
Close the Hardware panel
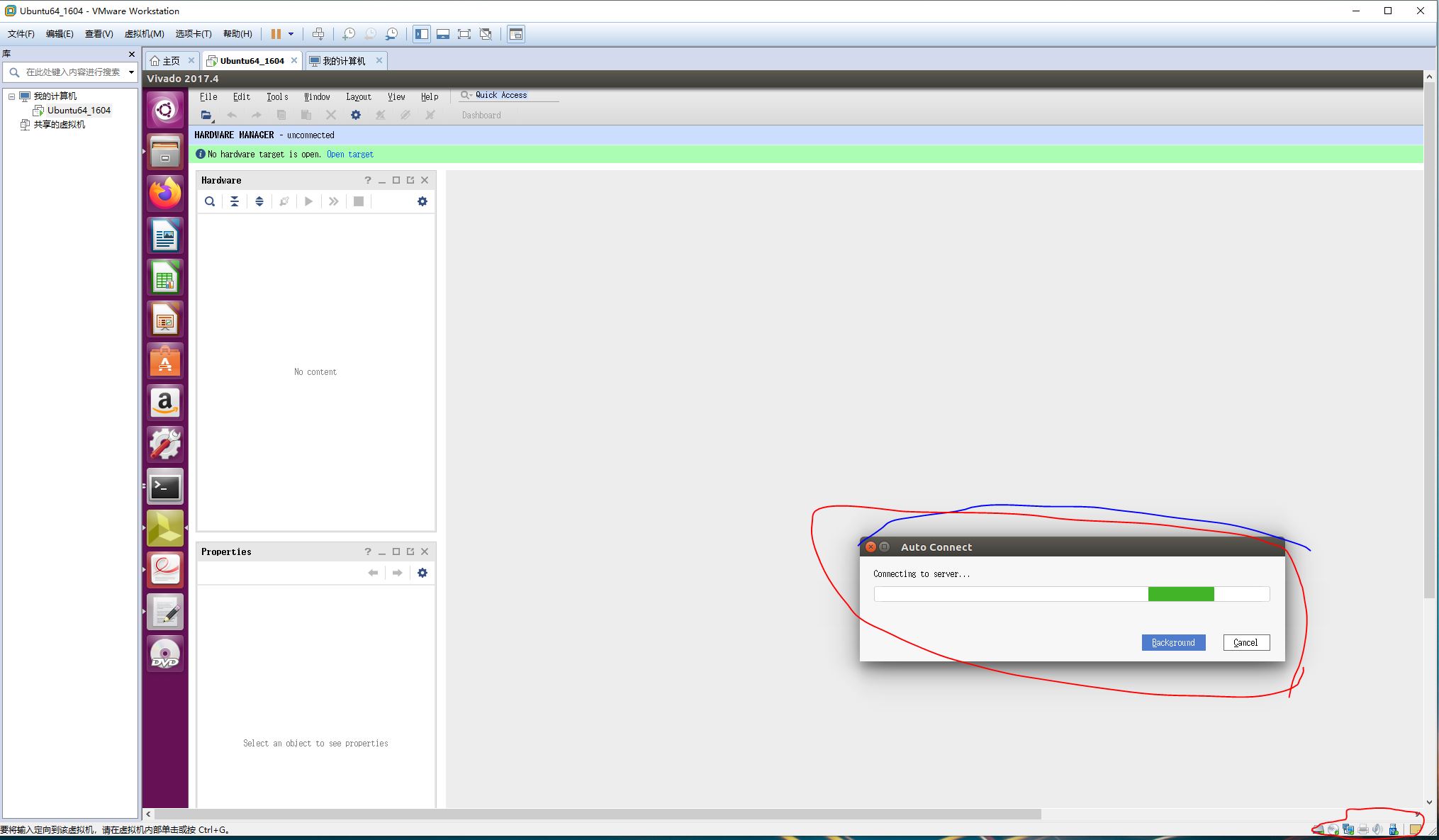coord(425,181)
